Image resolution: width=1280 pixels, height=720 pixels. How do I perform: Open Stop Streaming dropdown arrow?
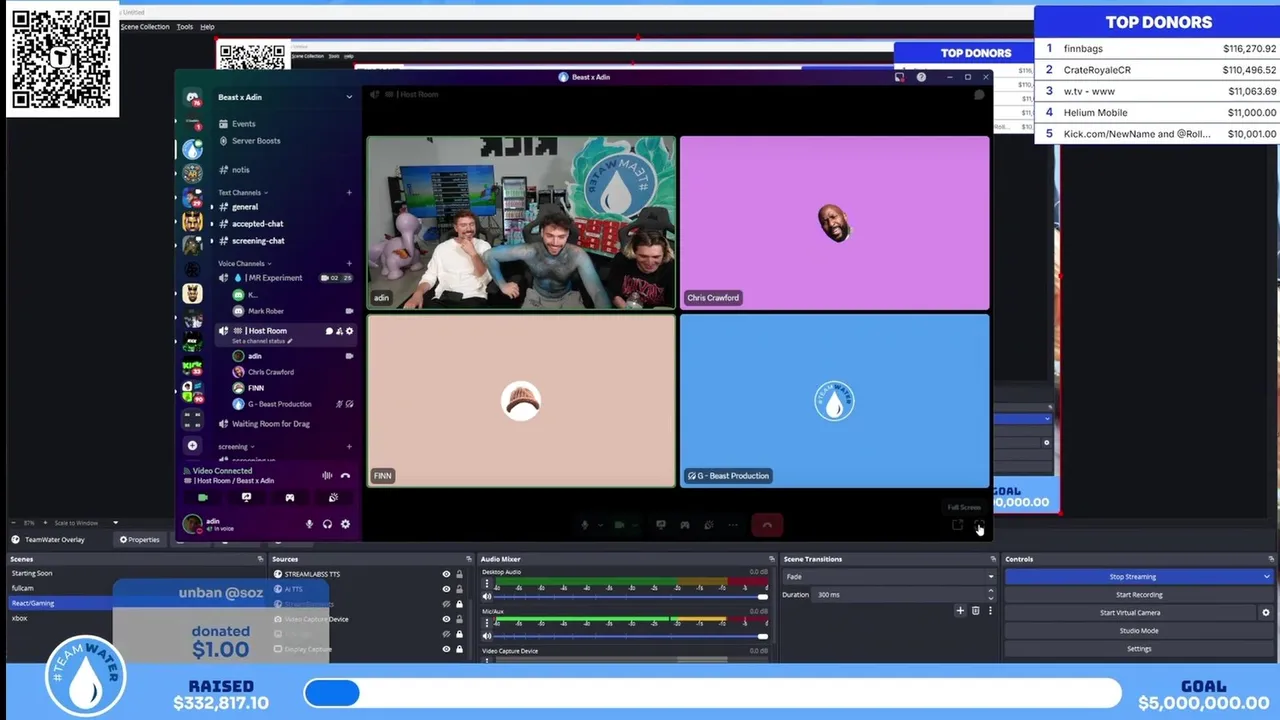[1266, 577]
